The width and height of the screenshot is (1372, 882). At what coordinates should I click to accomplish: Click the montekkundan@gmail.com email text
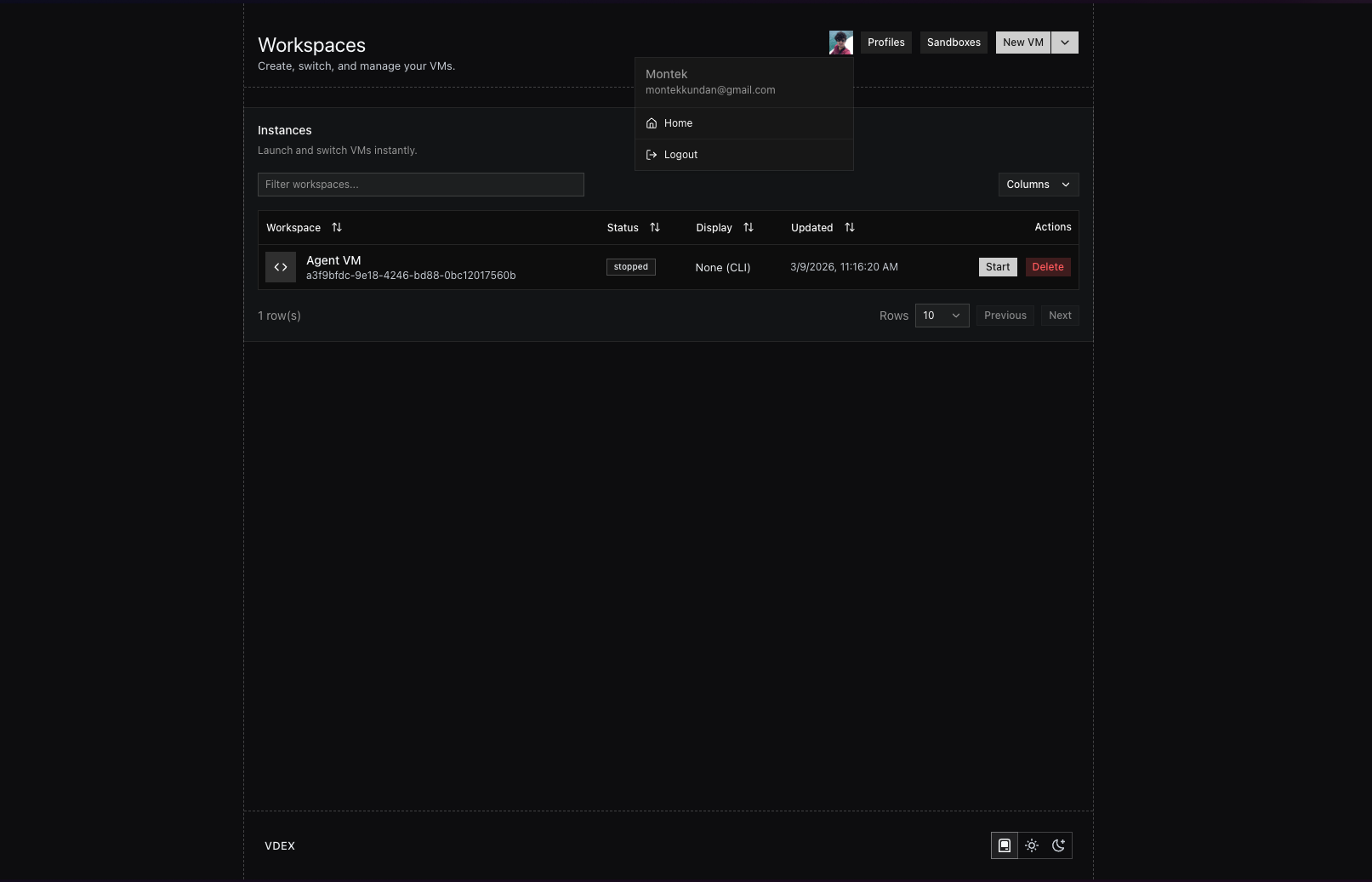pos(710,90)
